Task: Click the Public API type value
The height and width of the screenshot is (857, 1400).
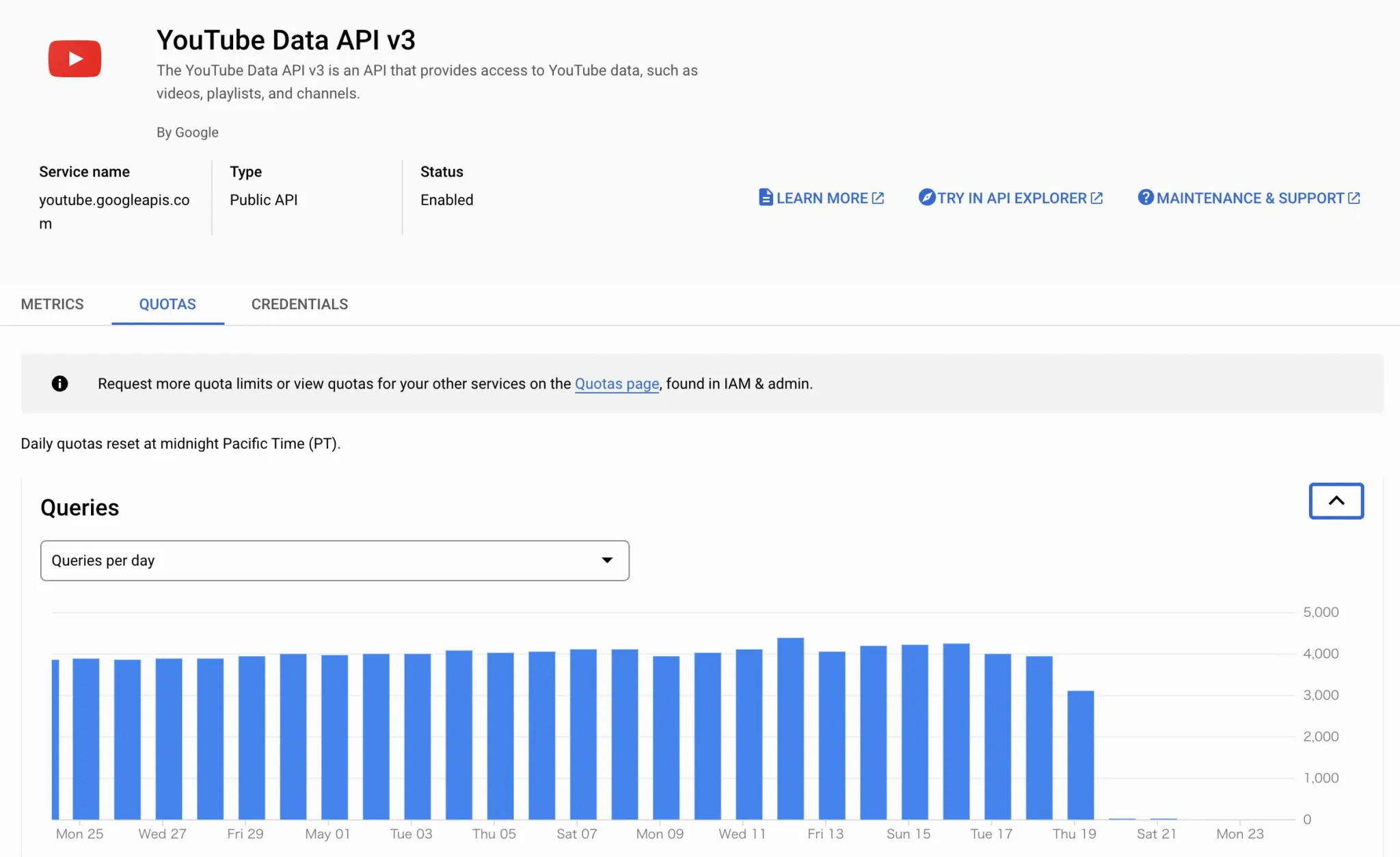Action: [264, 200]
